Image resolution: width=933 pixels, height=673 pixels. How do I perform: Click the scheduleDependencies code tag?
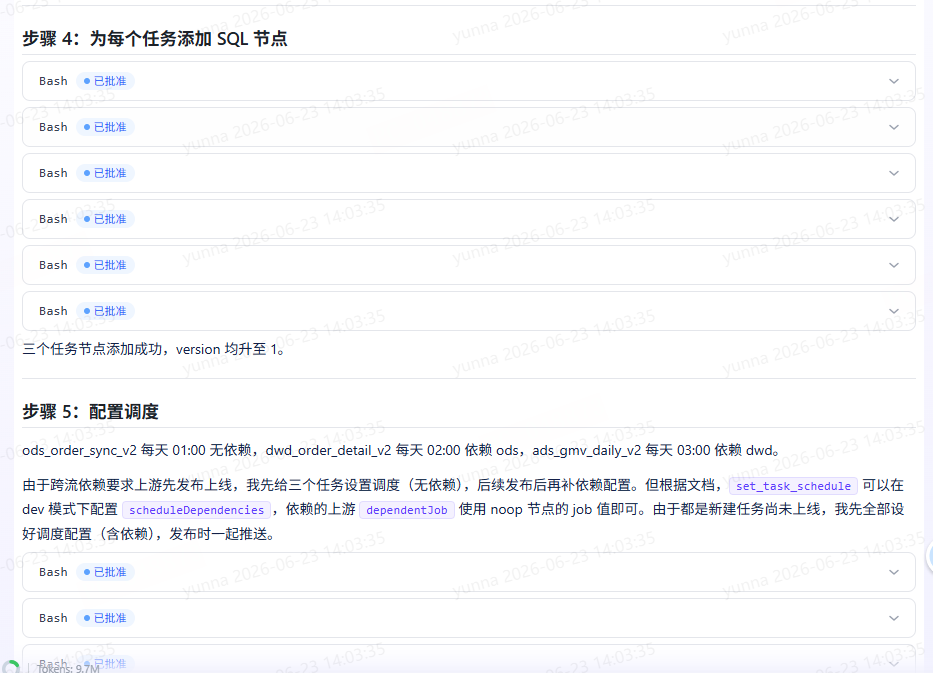pos(196,510)
